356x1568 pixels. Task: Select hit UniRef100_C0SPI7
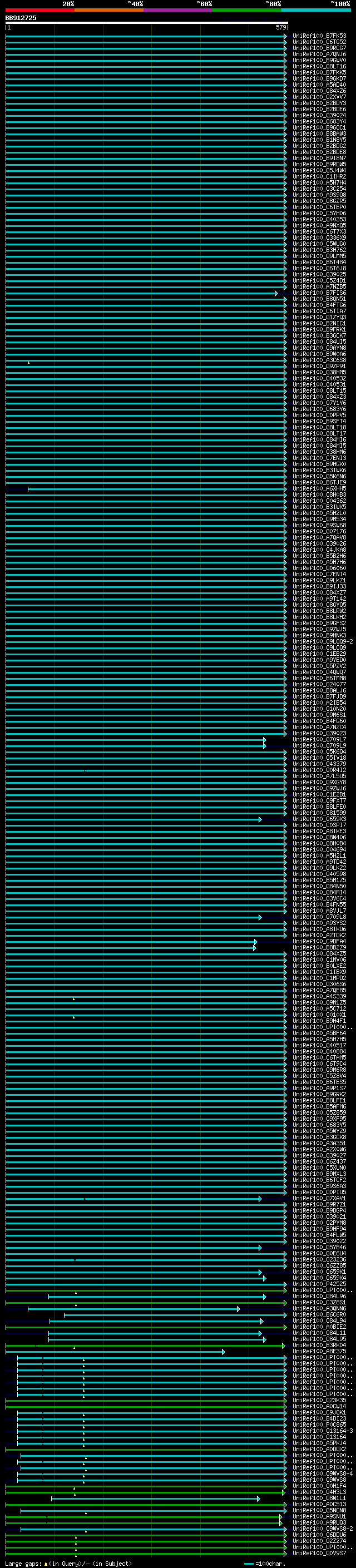319,825
